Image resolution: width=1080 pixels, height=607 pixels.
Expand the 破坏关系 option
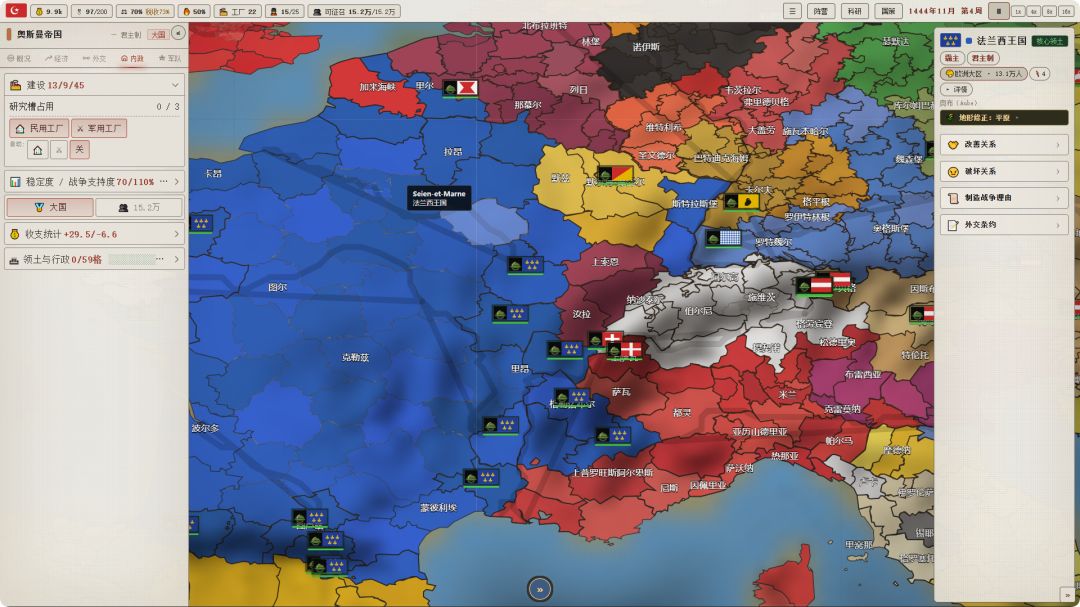(x=1004, y=172)
